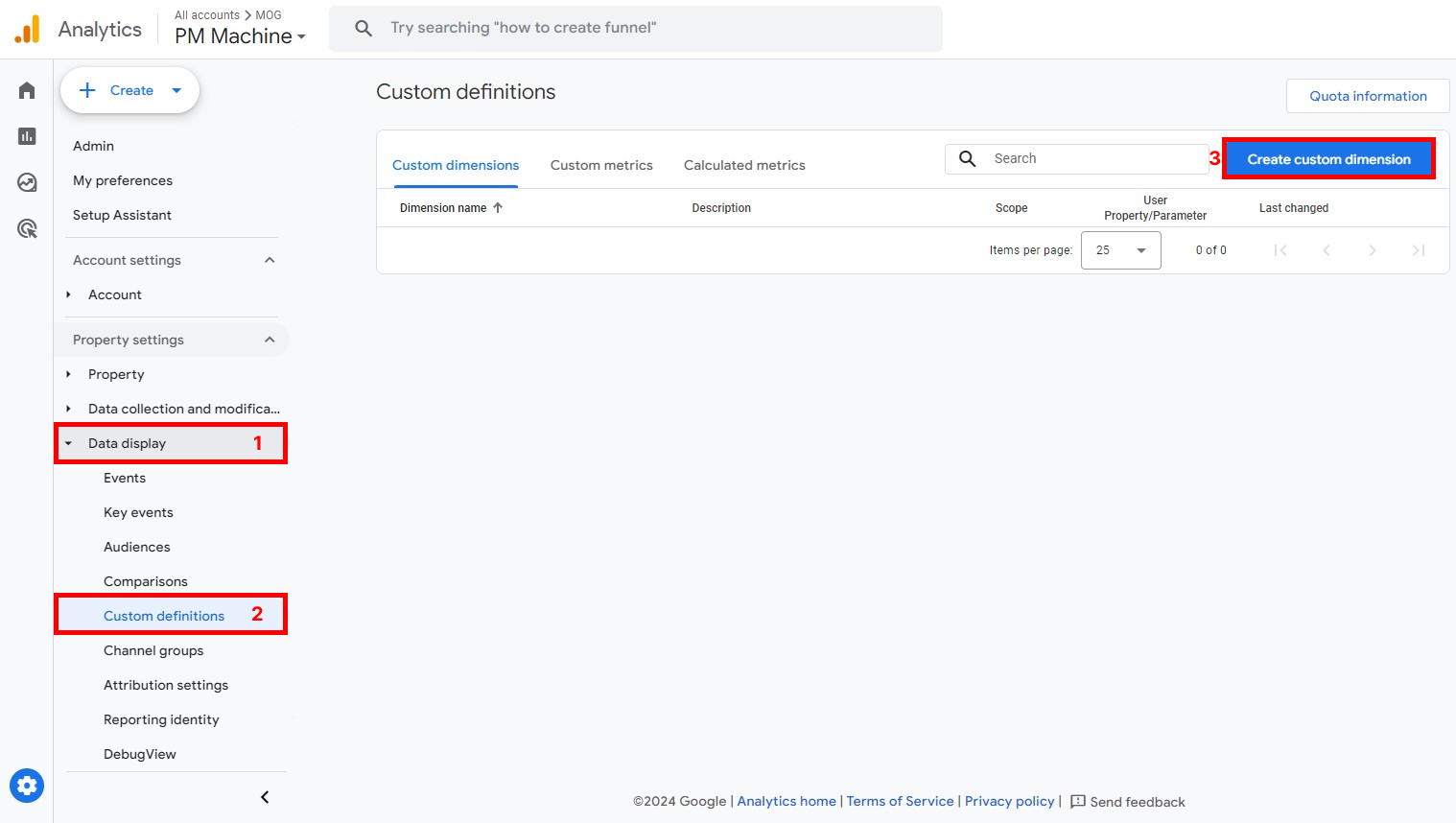Open the Create dropdown arrow
Screen dimensions: 1456x823
(176, 90)
